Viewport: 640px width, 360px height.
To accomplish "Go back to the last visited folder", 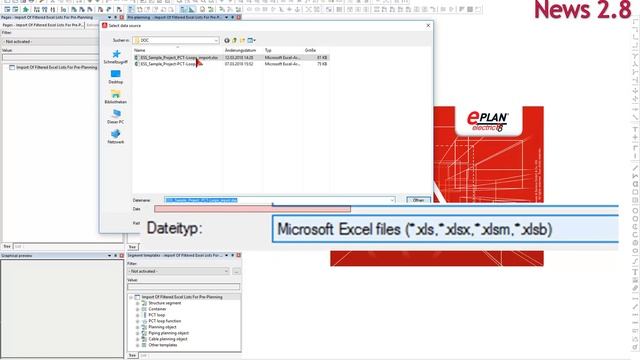I will 227,40.
